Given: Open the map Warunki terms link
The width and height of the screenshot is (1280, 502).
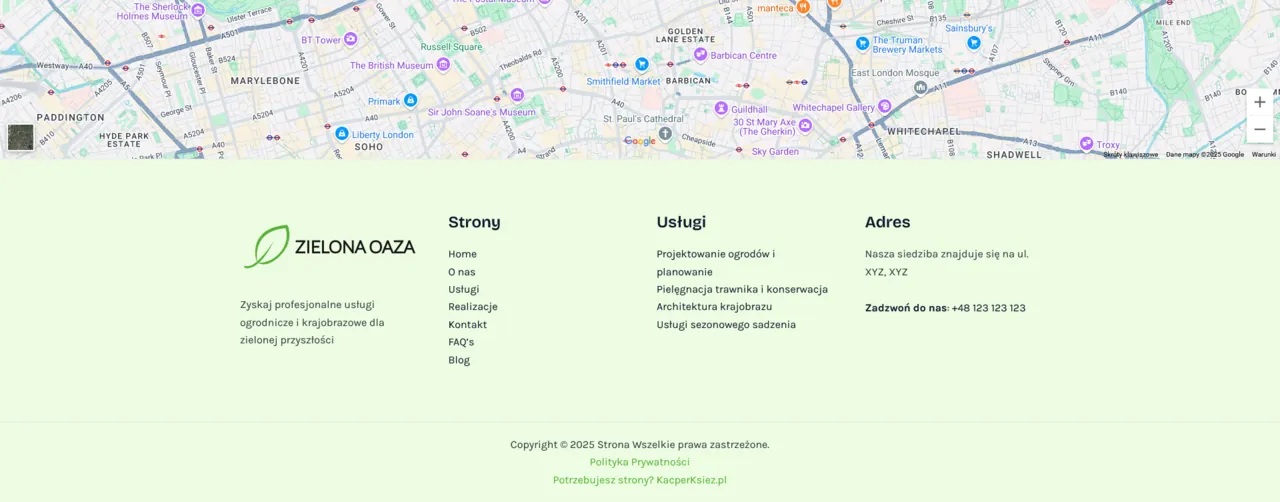Looking at the screenshot, I should coord(1264,154).
